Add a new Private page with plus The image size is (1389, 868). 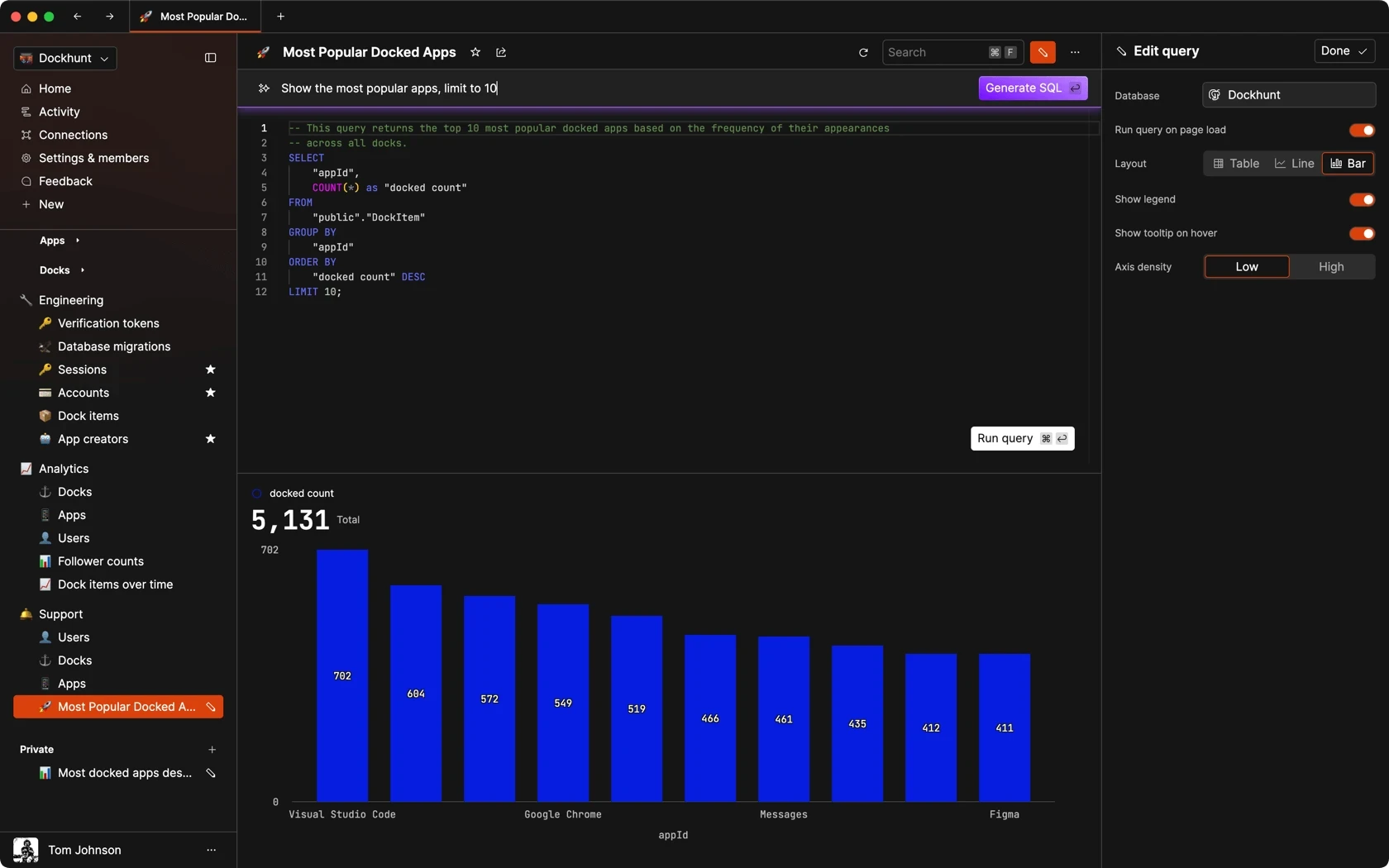click(212, 750)
